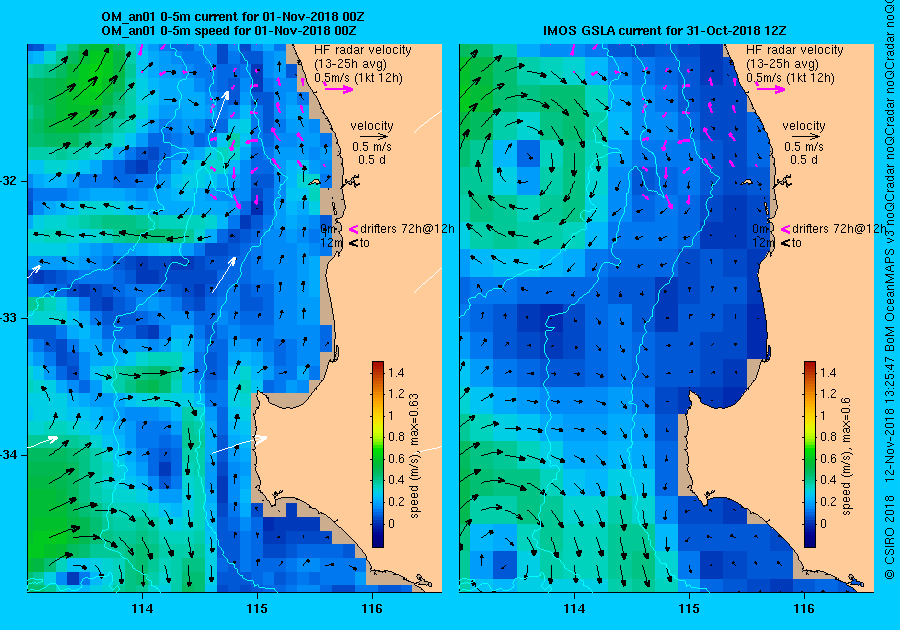Click latitude label '-32' on the y-axis

pyautogui.click(x=9, y=181)
